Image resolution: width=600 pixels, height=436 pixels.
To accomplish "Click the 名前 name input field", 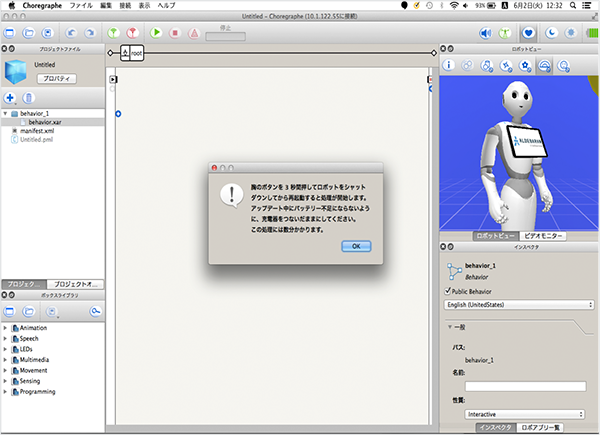I will coord(525,387).
